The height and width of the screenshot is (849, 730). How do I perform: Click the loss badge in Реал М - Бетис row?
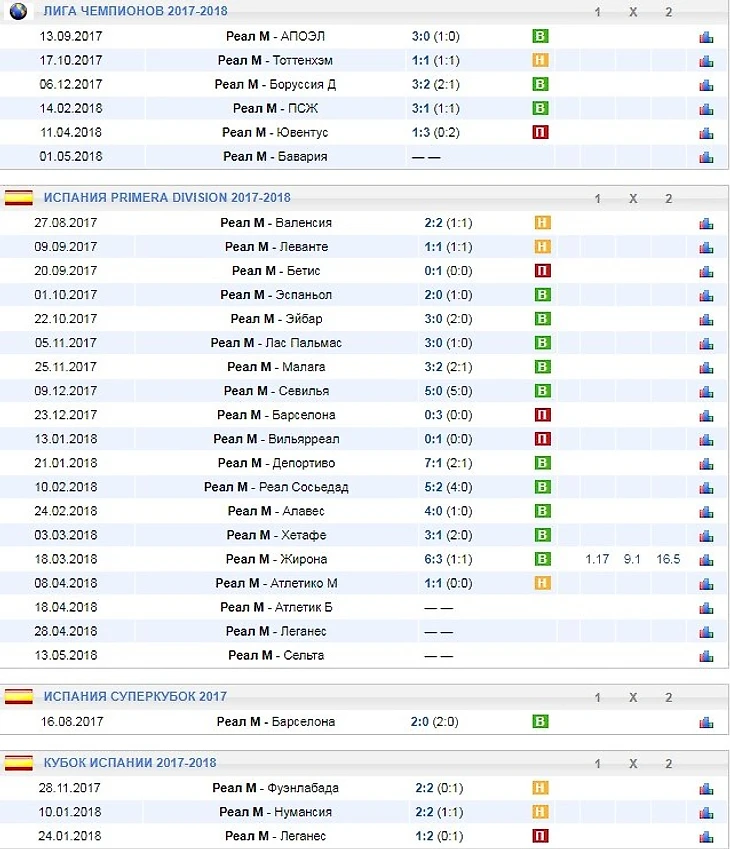(542, 271)
